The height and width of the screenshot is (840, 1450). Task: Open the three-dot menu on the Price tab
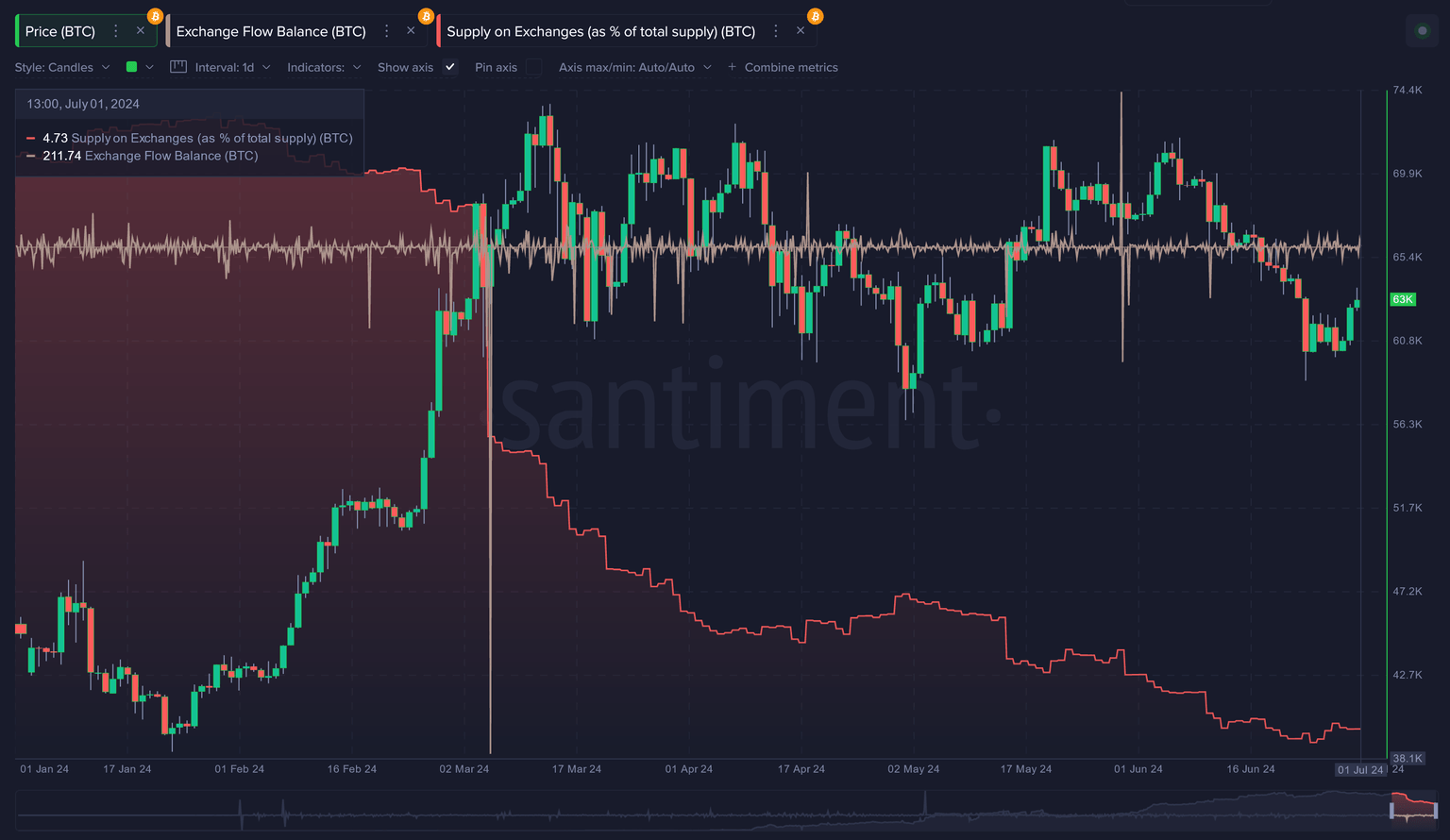(x=114, y=30)
